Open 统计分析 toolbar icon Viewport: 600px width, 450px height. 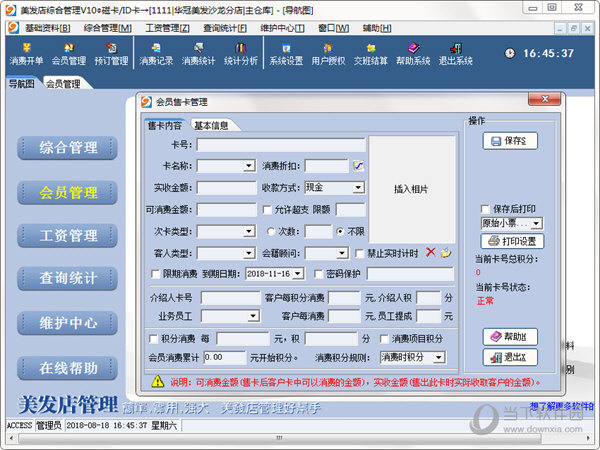241,54
